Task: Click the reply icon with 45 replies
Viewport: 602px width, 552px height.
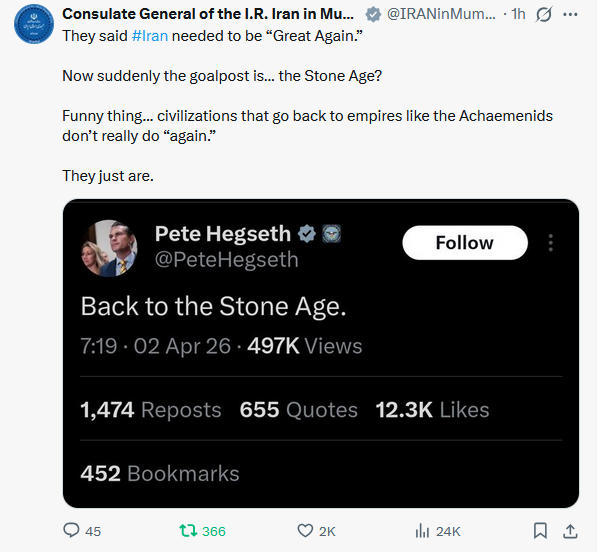Action: 72,531
